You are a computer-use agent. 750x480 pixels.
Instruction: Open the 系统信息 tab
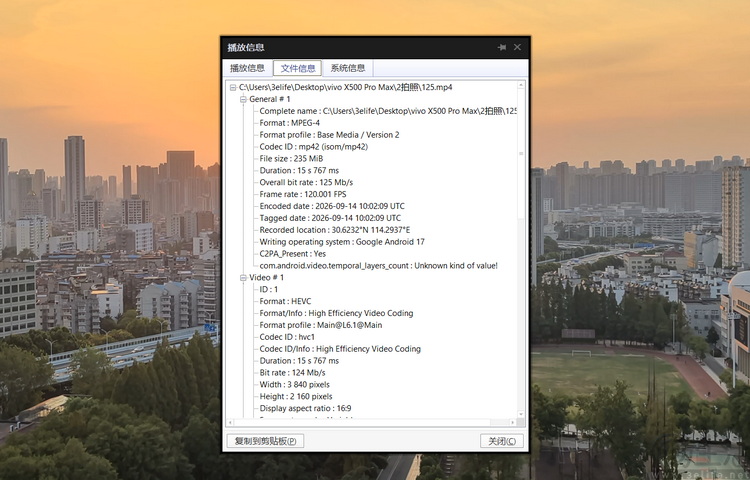348,68
